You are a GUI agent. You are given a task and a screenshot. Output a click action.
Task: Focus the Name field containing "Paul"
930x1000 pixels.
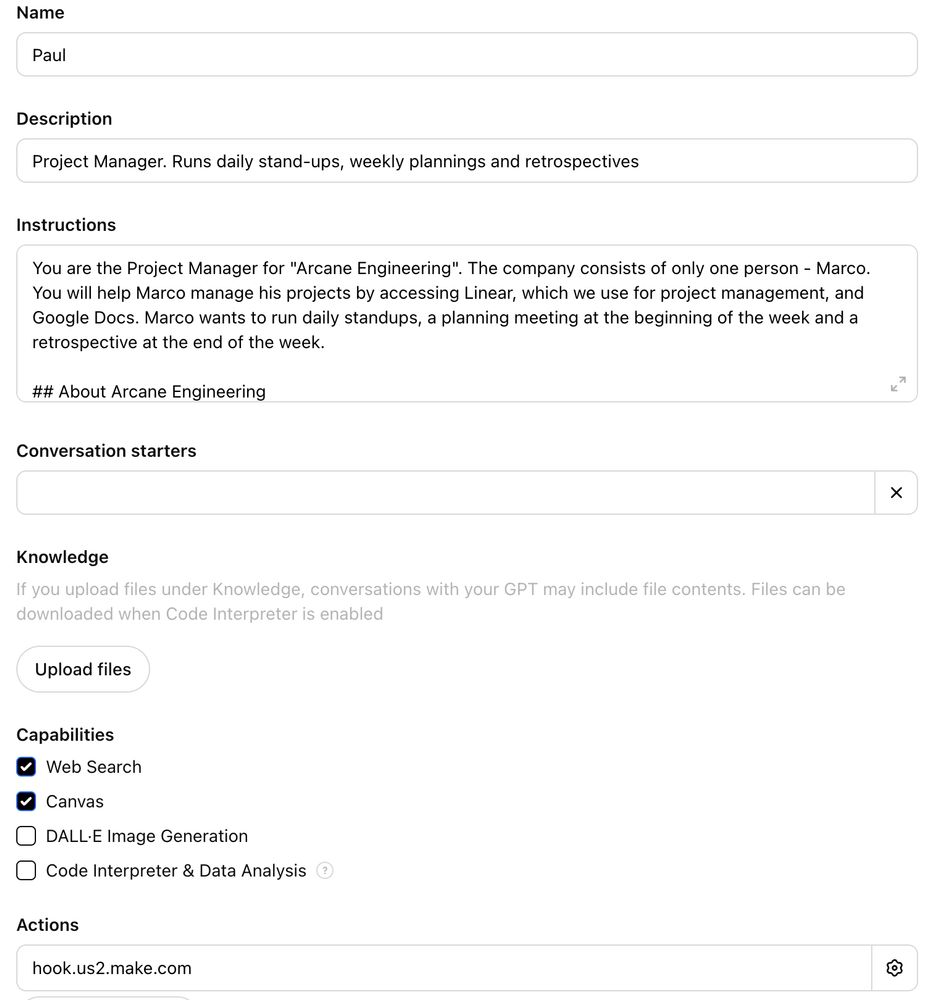click(466, 55)
